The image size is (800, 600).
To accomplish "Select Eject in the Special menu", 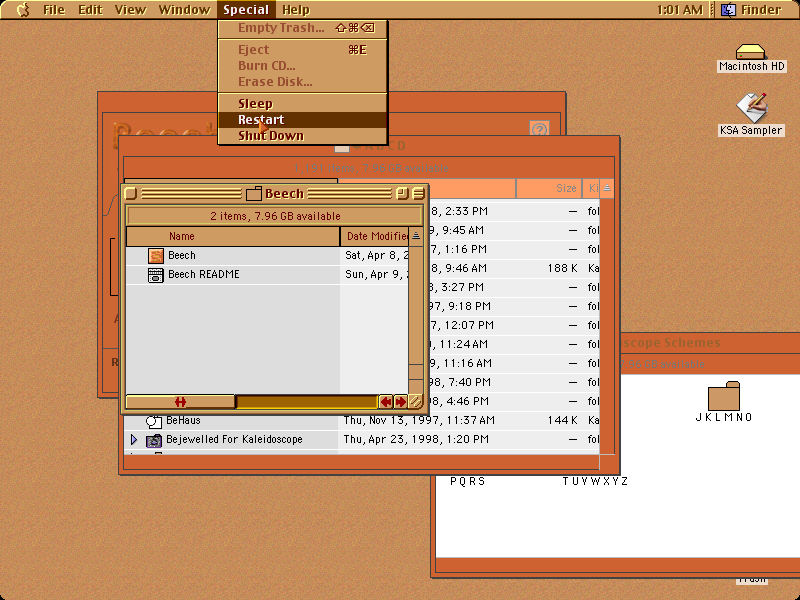I will (303, 49).
